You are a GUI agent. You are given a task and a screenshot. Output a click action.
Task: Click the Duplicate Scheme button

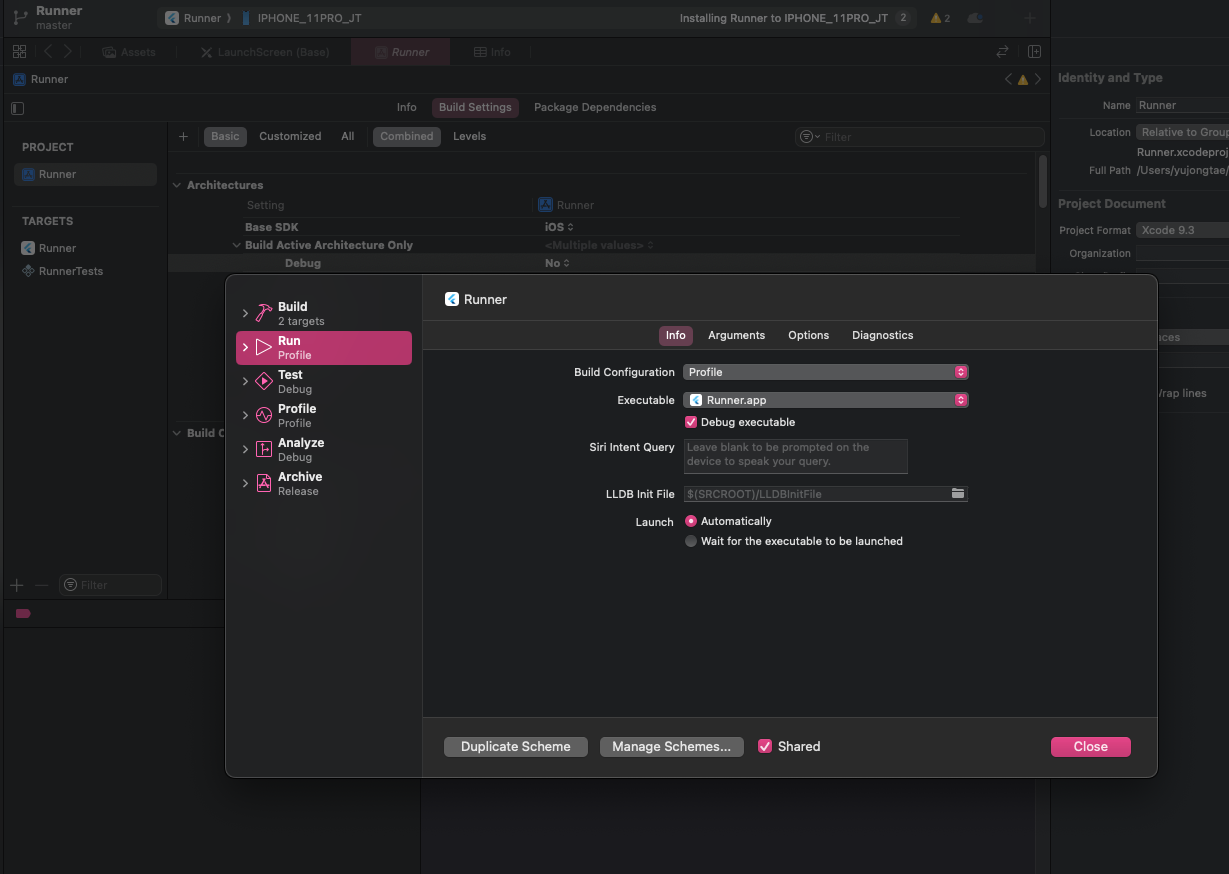click(x=515, y=746)
